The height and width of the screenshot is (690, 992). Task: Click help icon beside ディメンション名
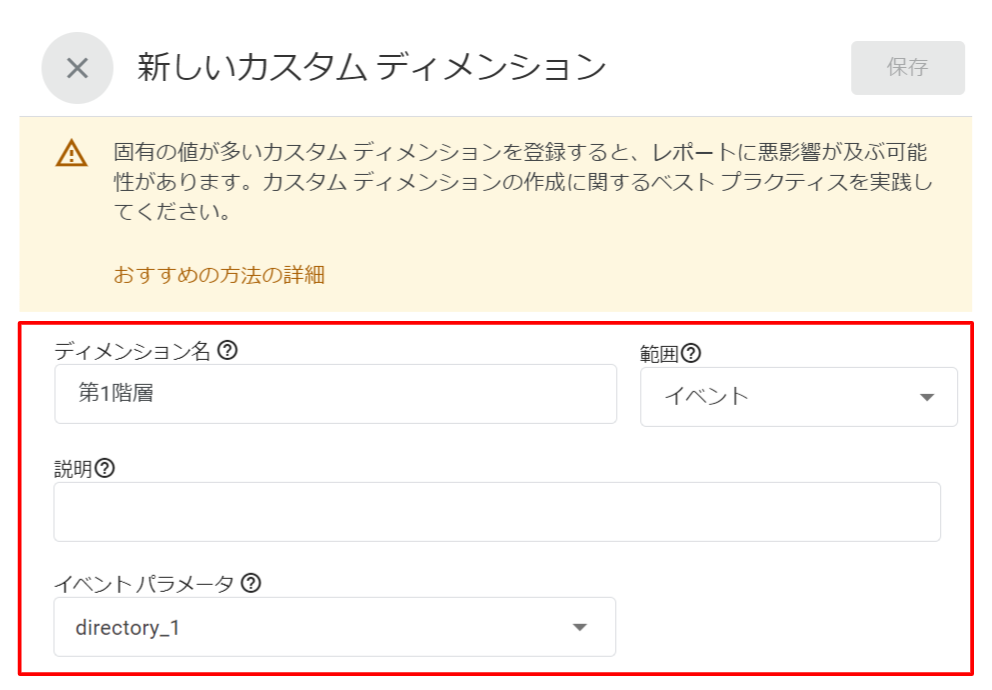[227, 350]
